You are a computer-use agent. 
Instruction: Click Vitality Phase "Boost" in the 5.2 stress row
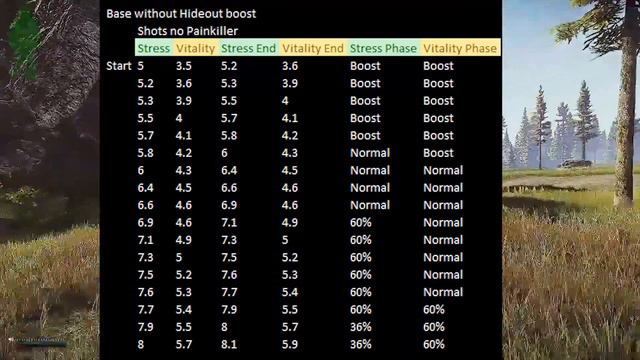(x=438, y=83)
